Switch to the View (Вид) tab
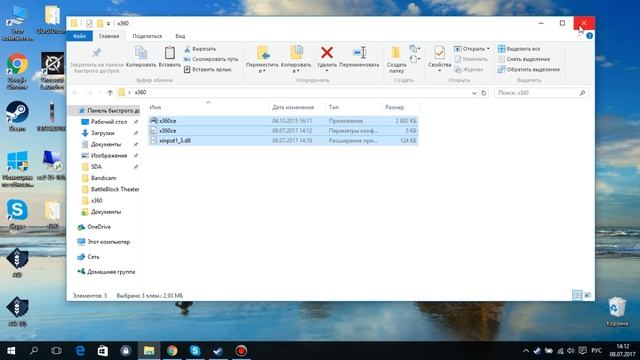Viewport: 640px width, 360px height. point(180,36)
